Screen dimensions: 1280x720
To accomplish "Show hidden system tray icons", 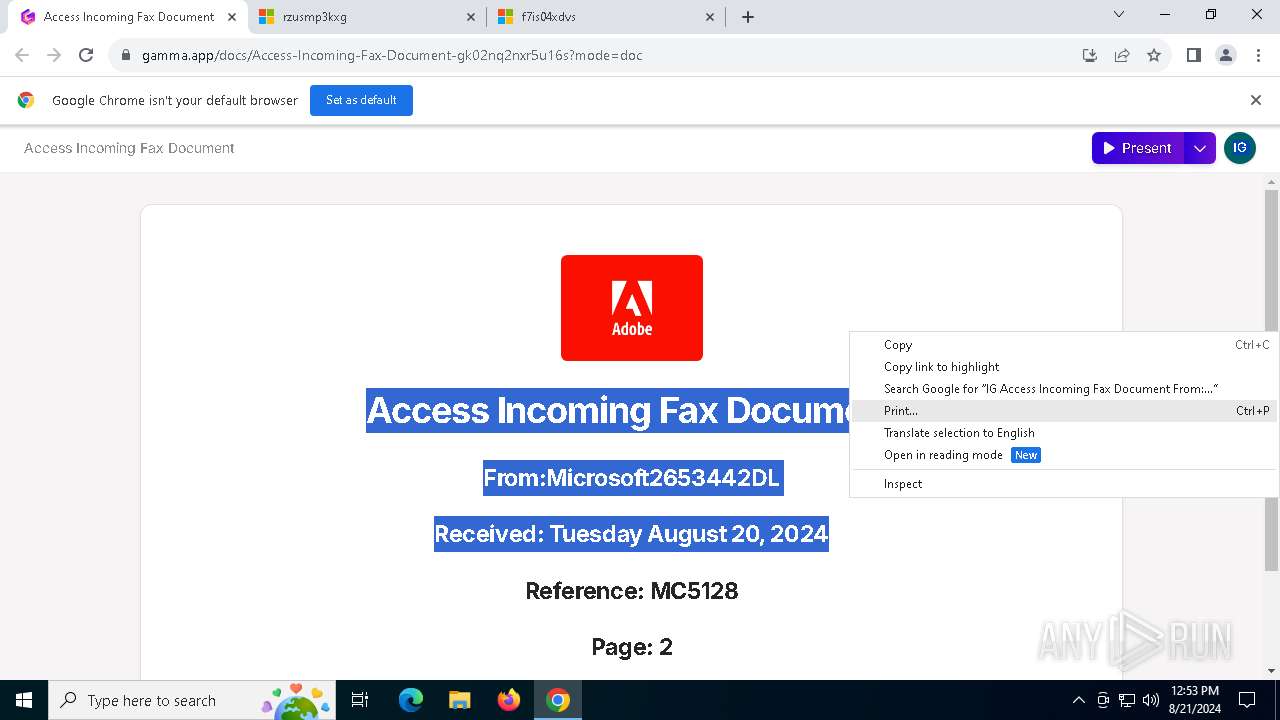I will 1078,700.
